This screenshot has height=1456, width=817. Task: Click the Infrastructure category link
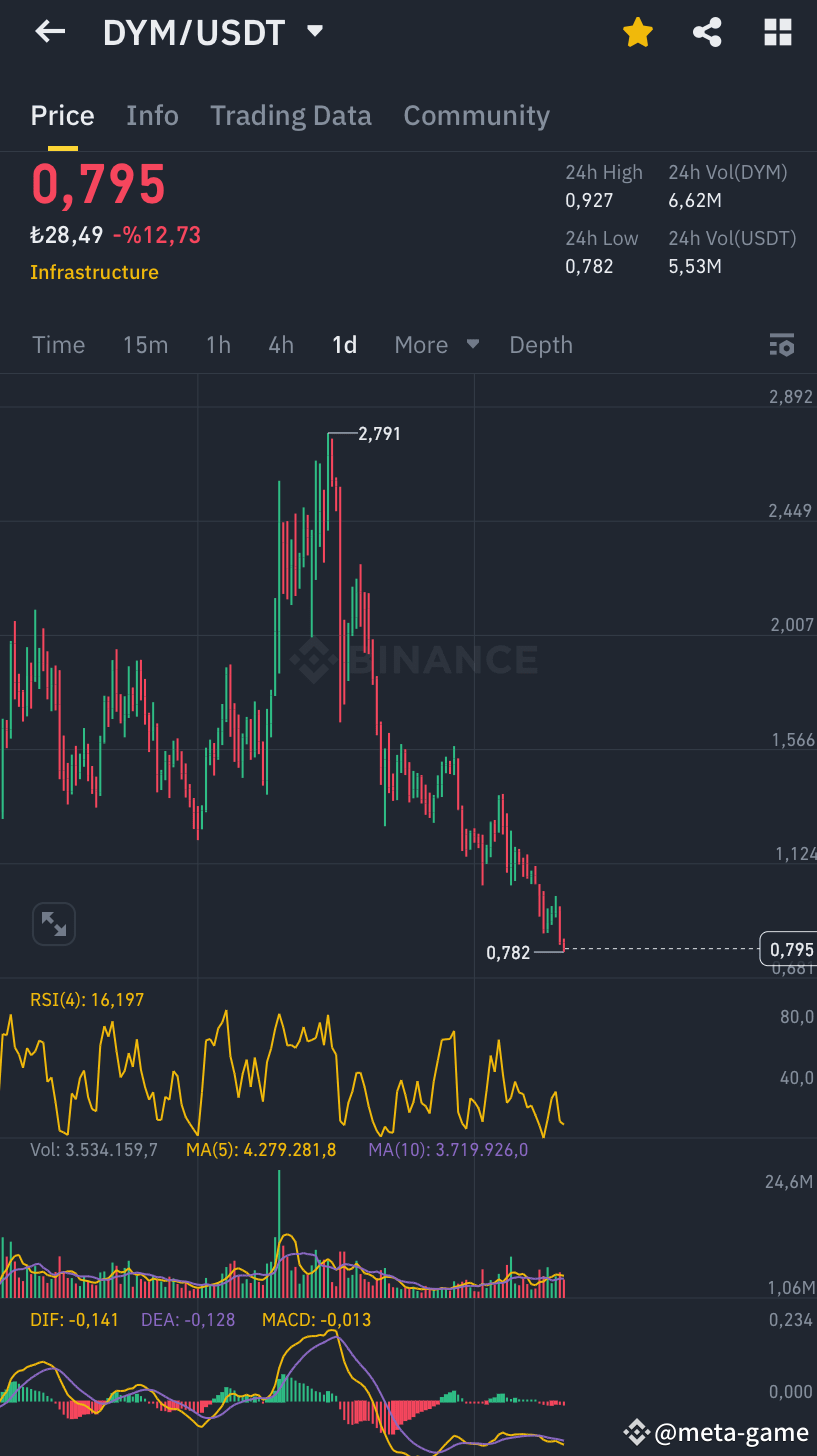point(94,272)
